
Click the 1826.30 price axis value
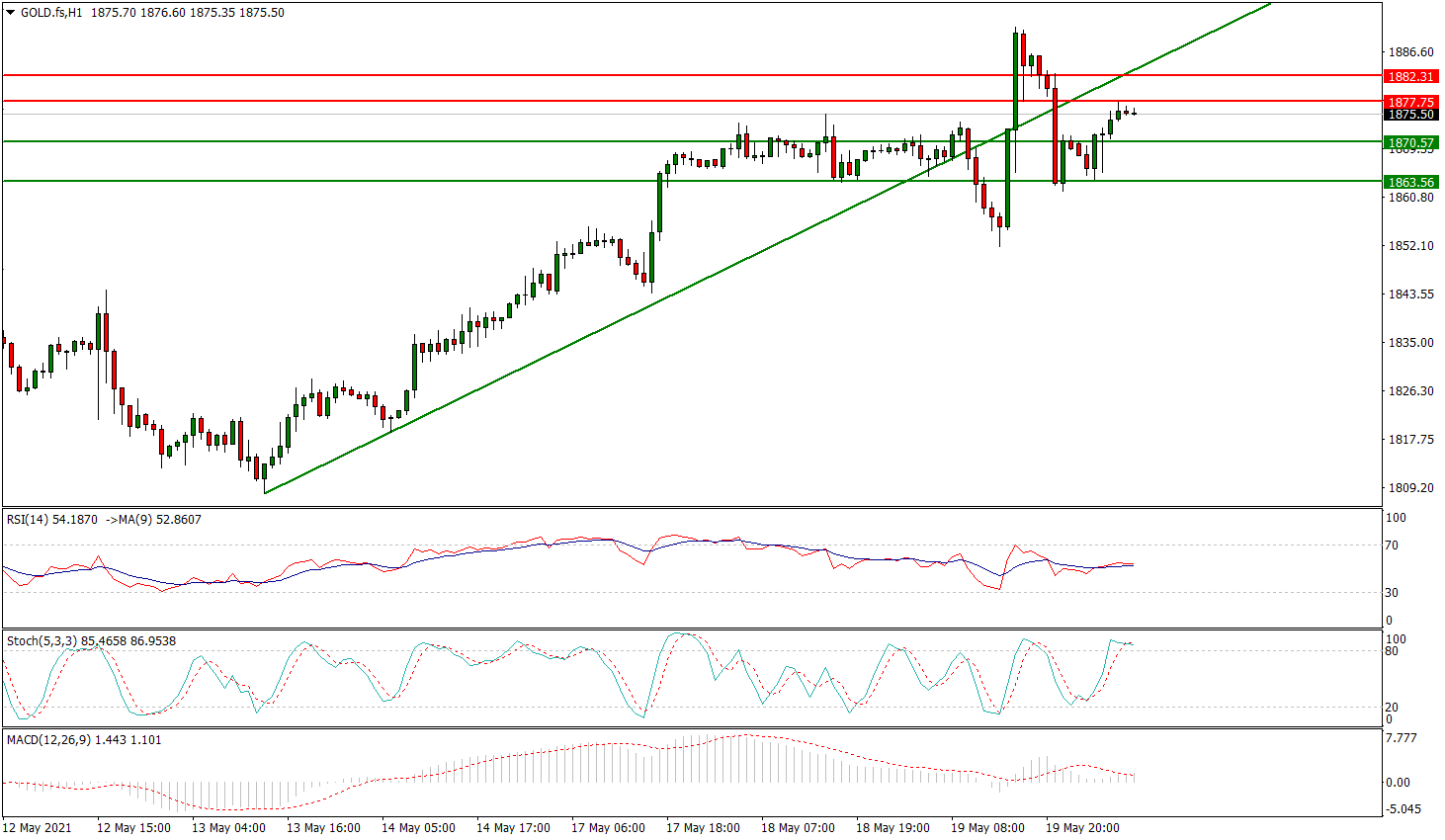click(x=1411, y=391)
